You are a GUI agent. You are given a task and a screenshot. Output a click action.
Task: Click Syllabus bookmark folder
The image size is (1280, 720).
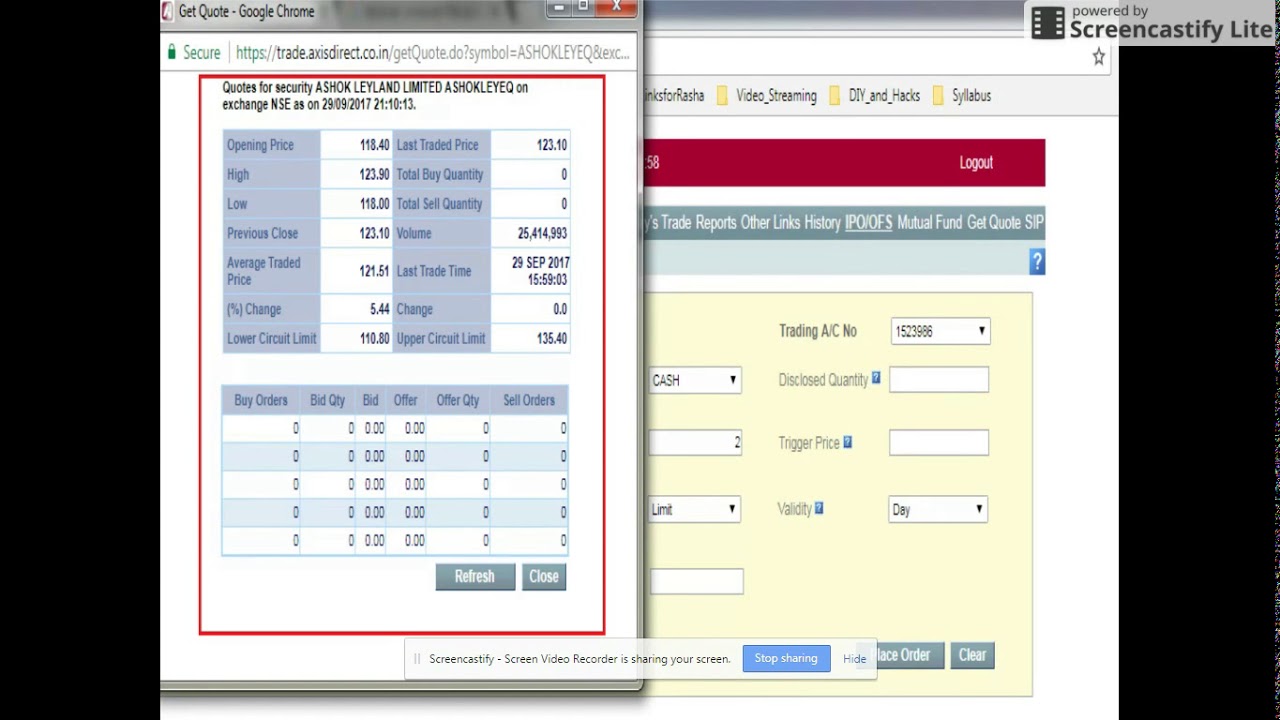(x=961, y=96)
